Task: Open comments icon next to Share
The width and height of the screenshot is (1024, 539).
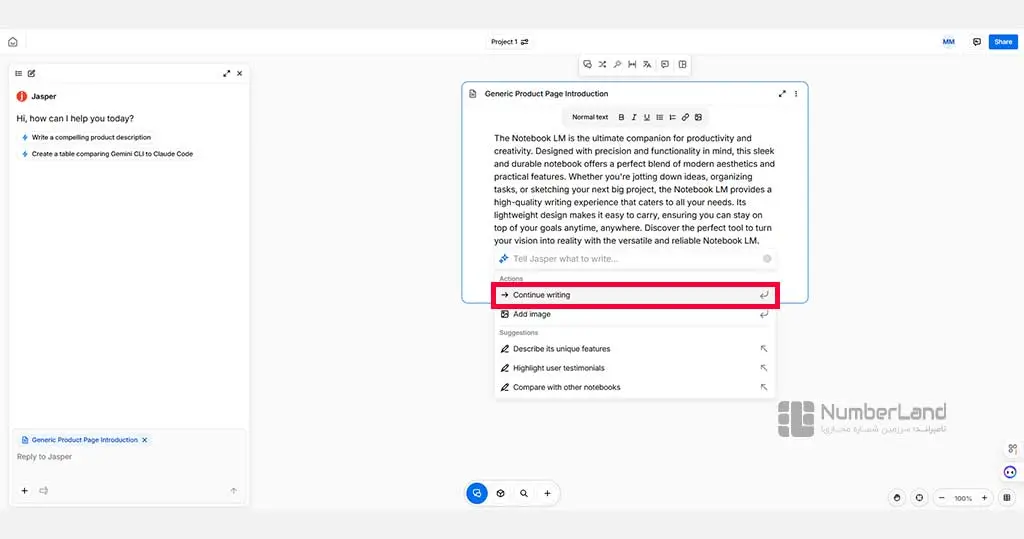Action: click(976, 42)
